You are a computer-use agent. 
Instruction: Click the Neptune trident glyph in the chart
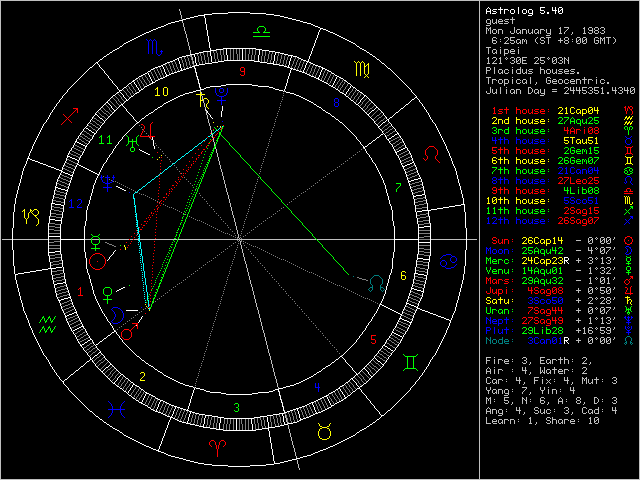(108, 183)
